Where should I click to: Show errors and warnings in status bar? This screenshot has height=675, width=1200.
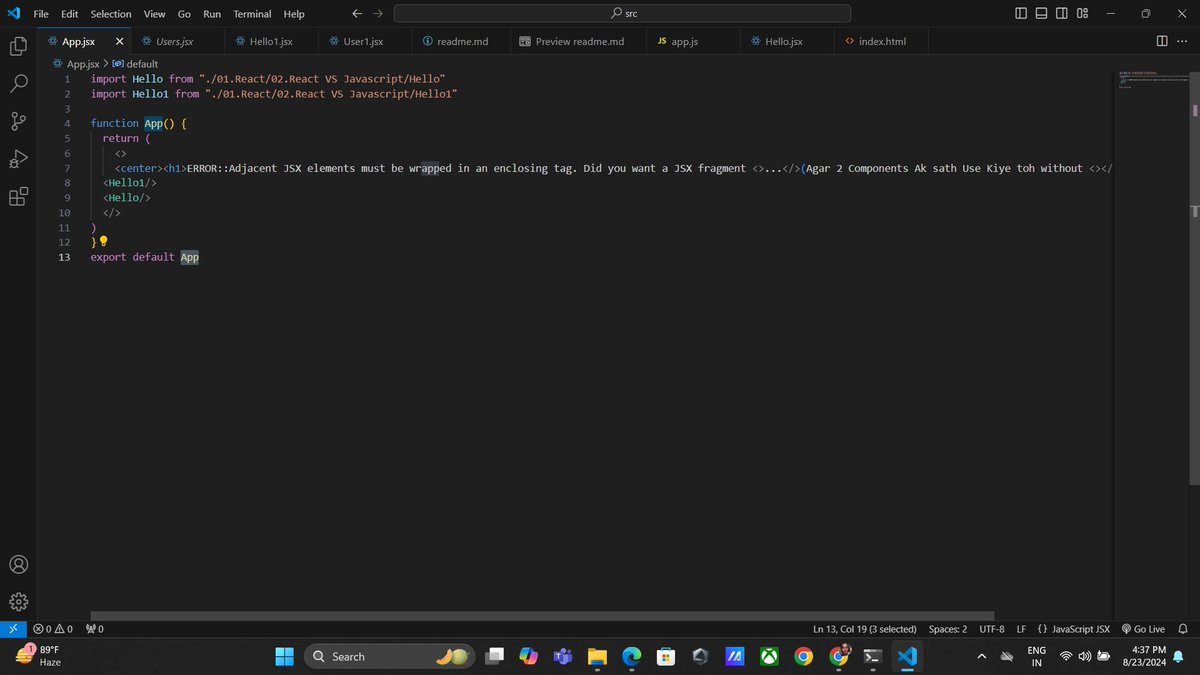coord(53,629)
